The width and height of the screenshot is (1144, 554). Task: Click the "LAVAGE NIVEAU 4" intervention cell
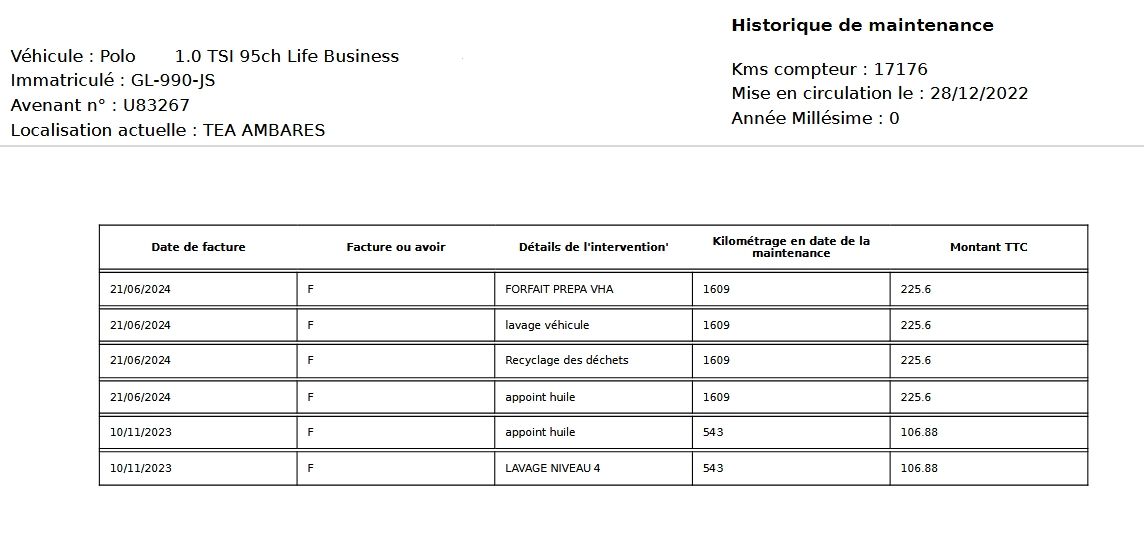click(552, 468)
